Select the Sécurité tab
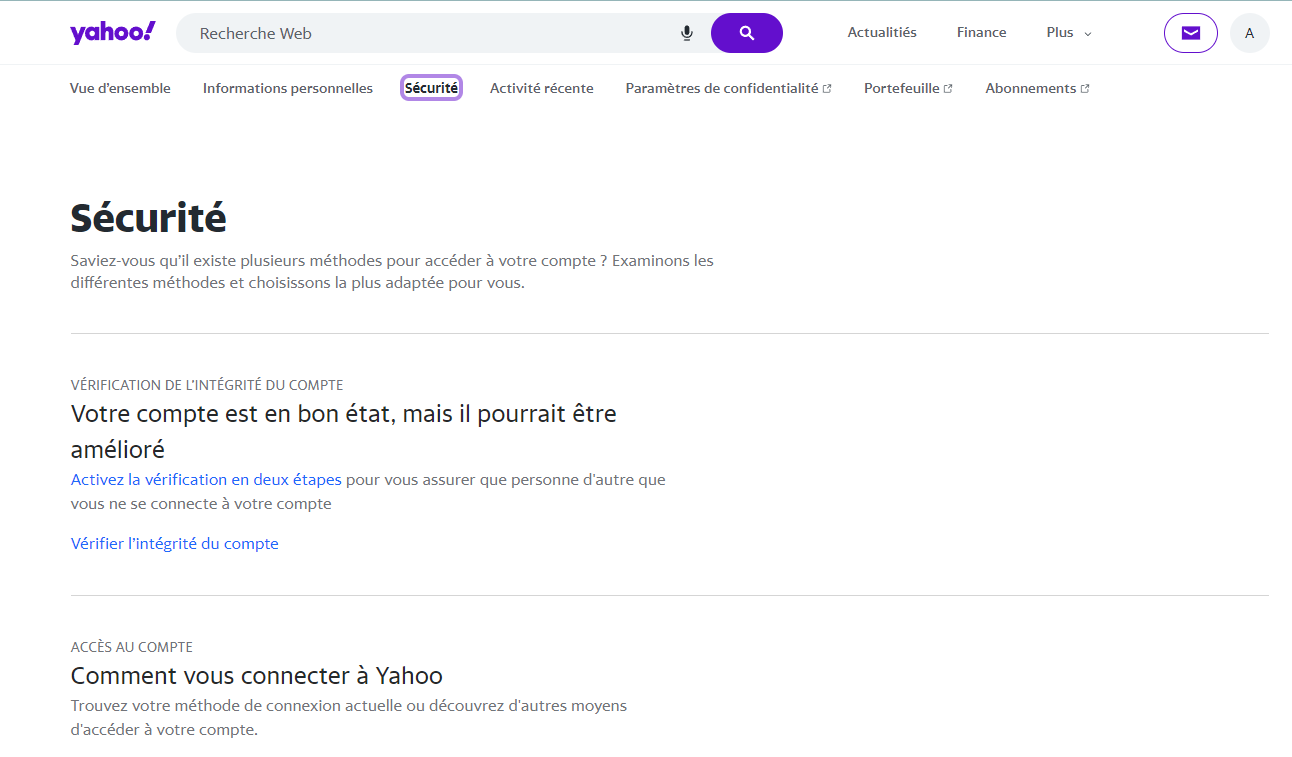The width and height of the screenshot is (1292, 757). coord(431,88)
